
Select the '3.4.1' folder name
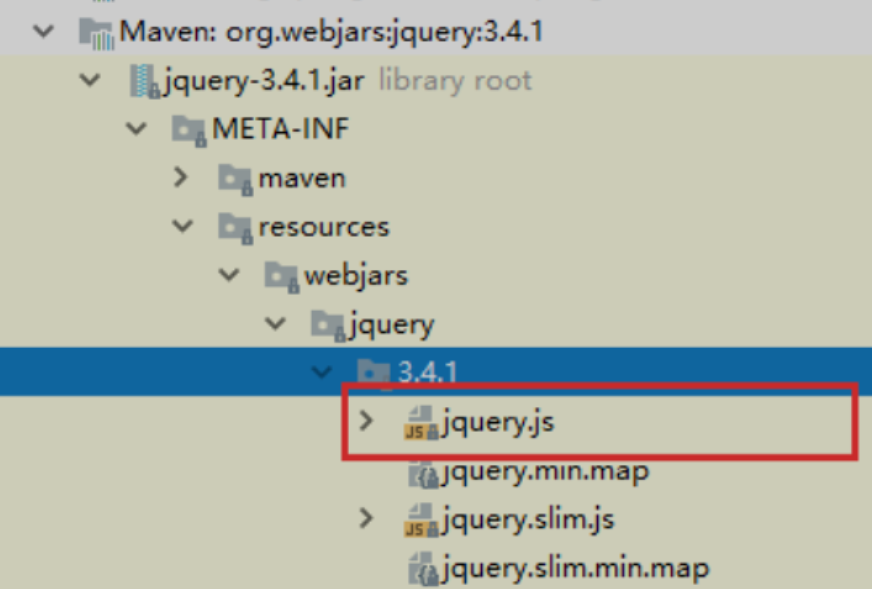coord(428,372)
